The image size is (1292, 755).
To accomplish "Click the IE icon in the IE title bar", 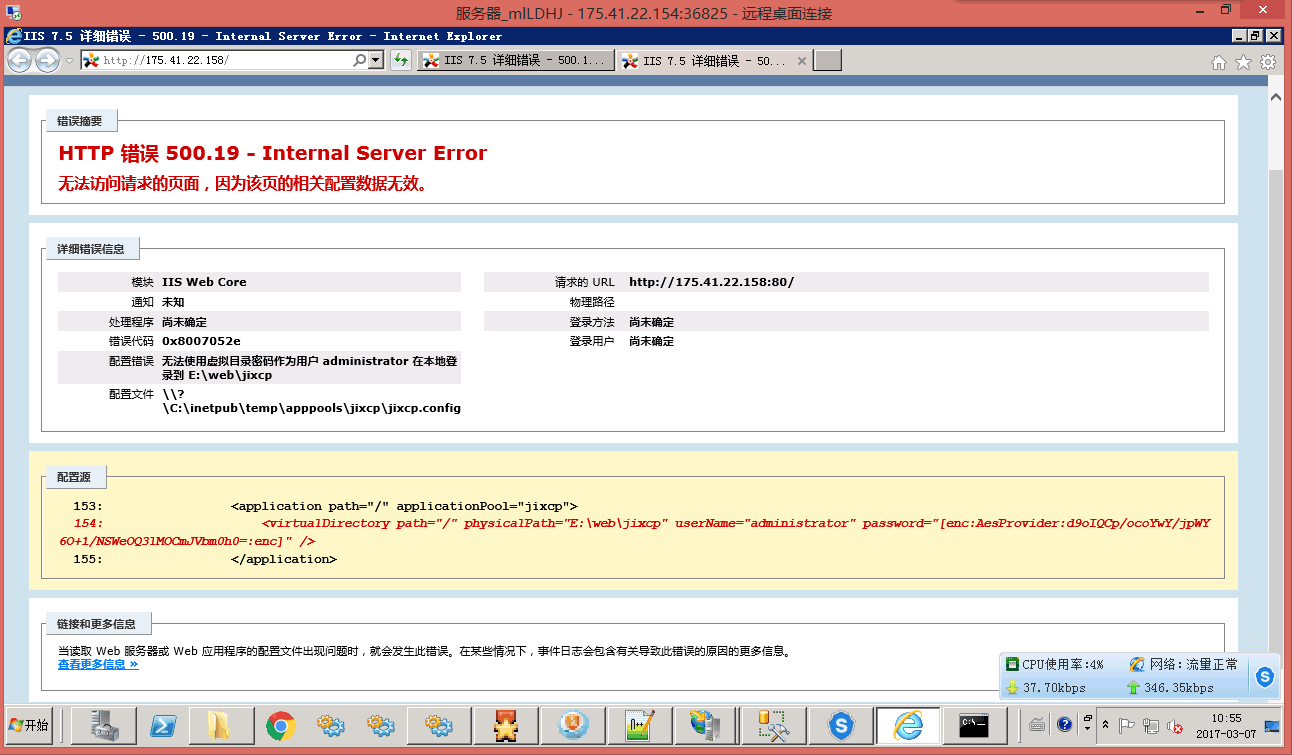I will pyautogui.click(x=13, y=36).
